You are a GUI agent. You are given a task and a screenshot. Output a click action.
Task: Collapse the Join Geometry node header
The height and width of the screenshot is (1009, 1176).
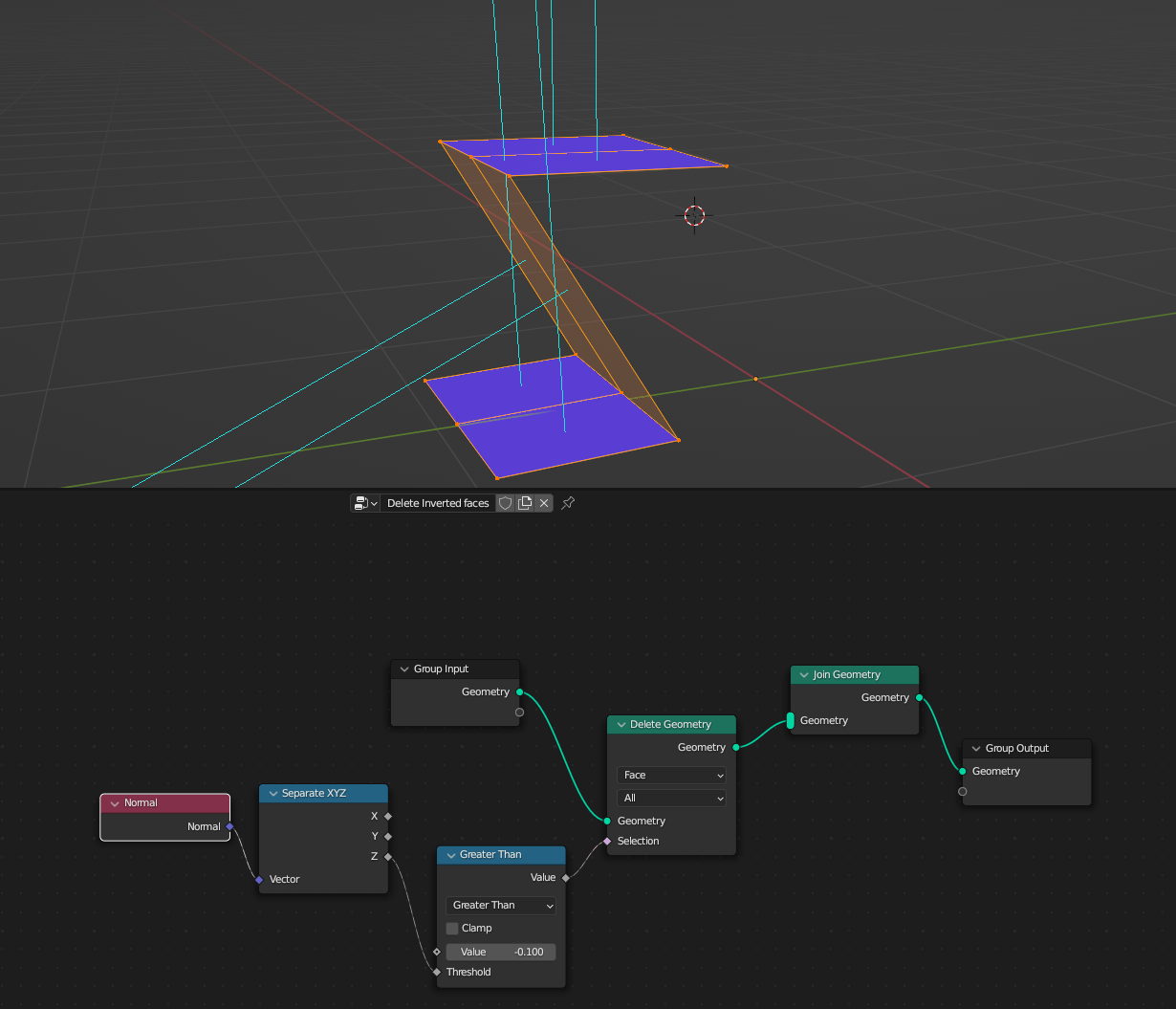(803, 674)
